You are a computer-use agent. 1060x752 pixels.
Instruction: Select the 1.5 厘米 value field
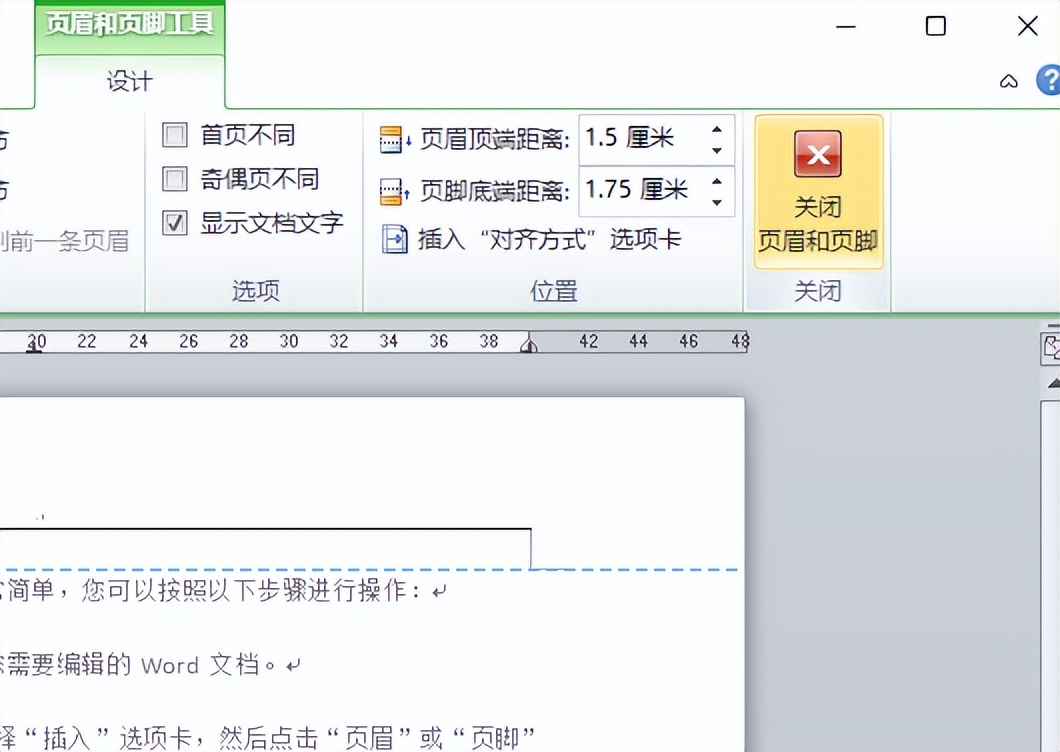click(x=640, y=138)
